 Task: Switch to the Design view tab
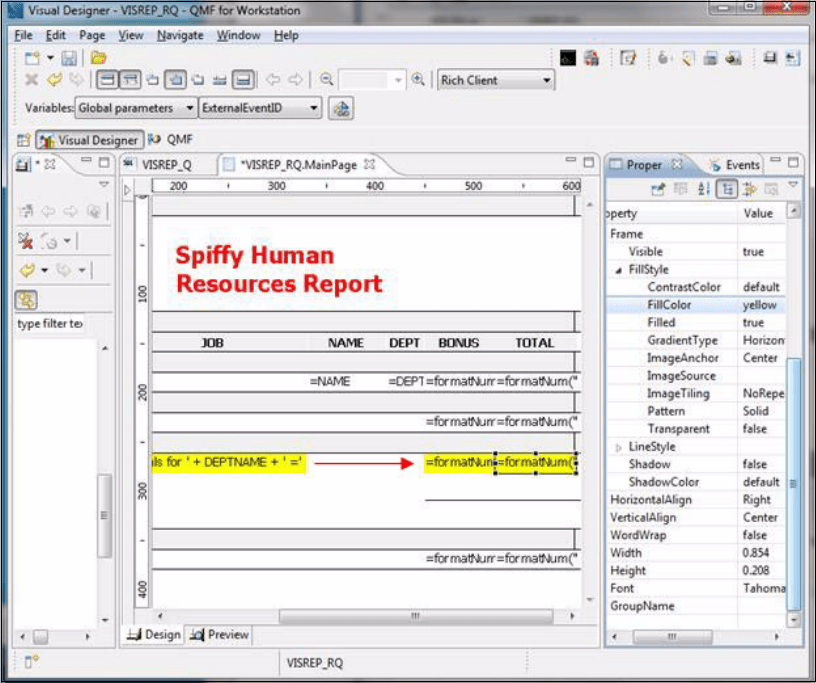[x=154, y=635]
